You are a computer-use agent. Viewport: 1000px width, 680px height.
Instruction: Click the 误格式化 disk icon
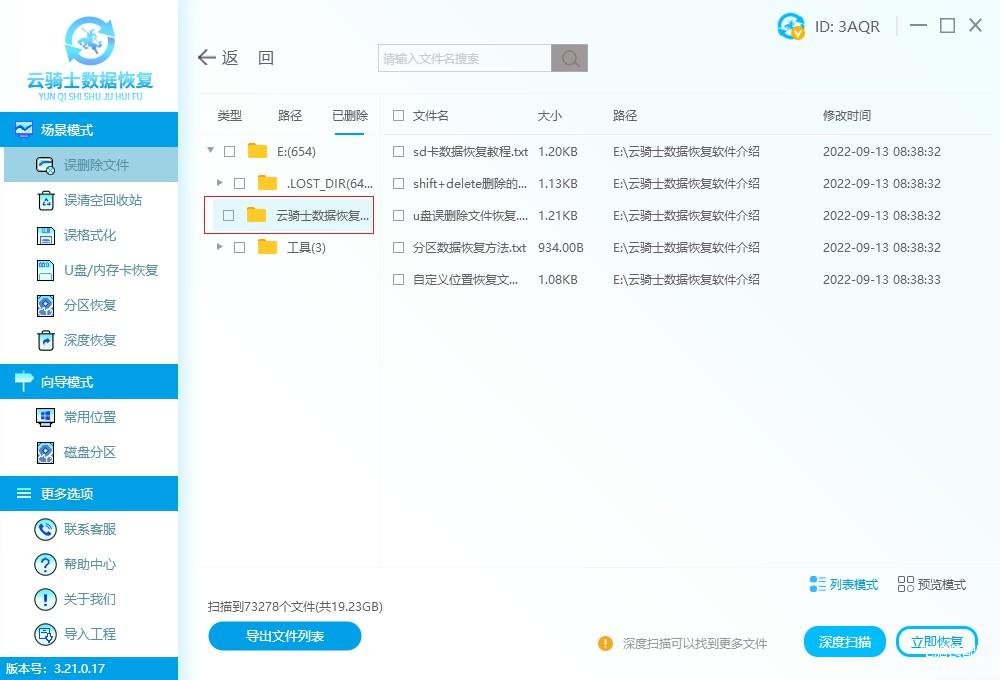tap(45, 235)
